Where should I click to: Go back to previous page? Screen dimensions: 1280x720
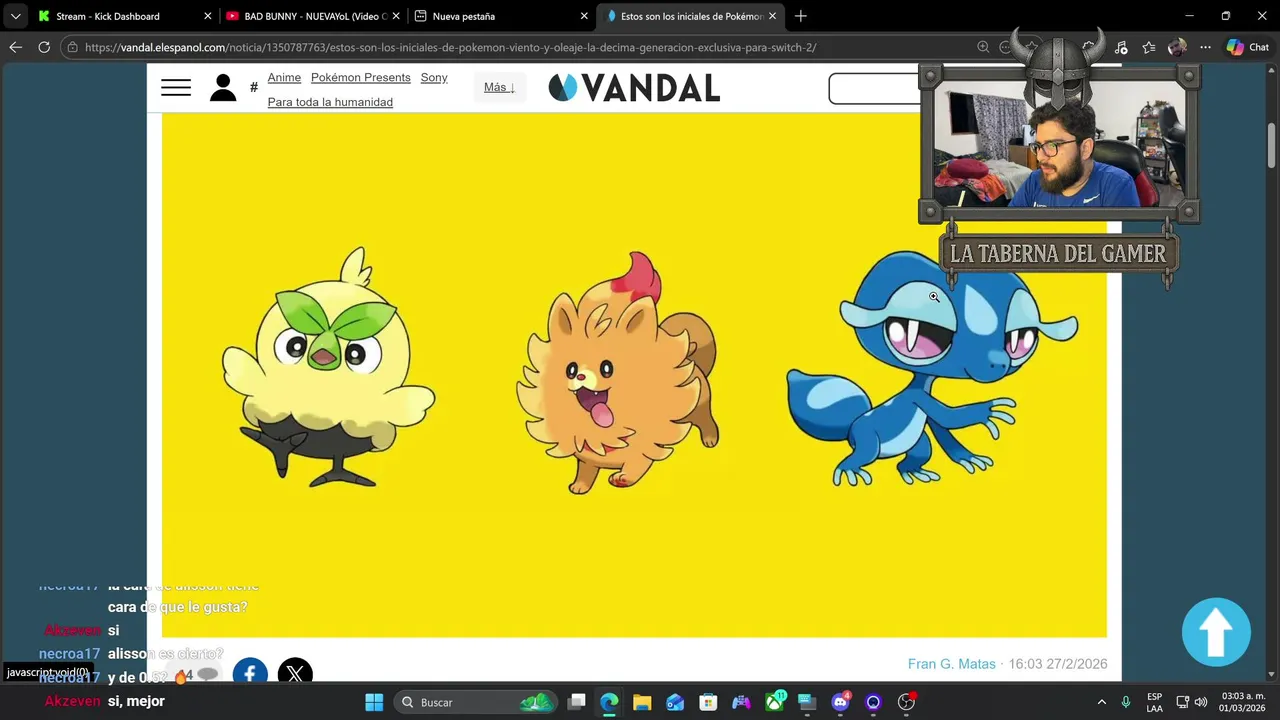(15, 47)
